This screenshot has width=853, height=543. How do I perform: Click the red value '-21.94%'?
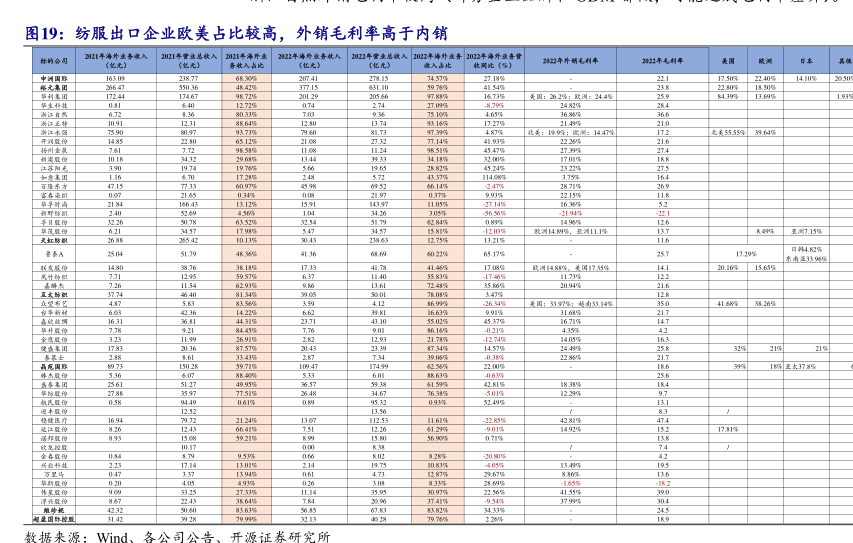click(x=570, y=213)
